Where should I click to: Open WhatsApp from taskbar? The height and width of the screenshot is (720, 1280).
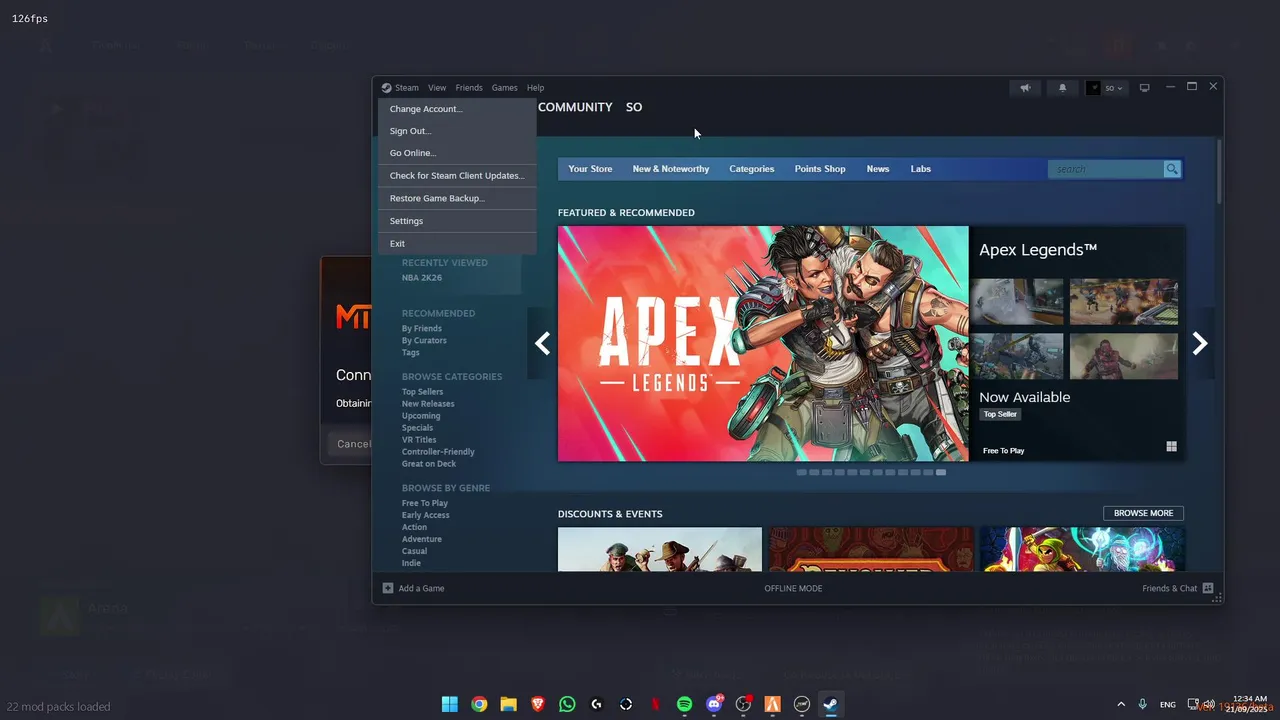point(567,704)
